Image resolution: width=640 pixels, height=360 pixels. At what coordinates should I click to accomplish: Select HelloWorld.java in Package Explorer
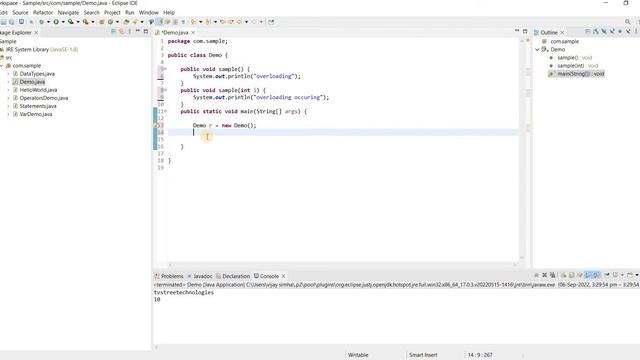(x=38, y=90)
